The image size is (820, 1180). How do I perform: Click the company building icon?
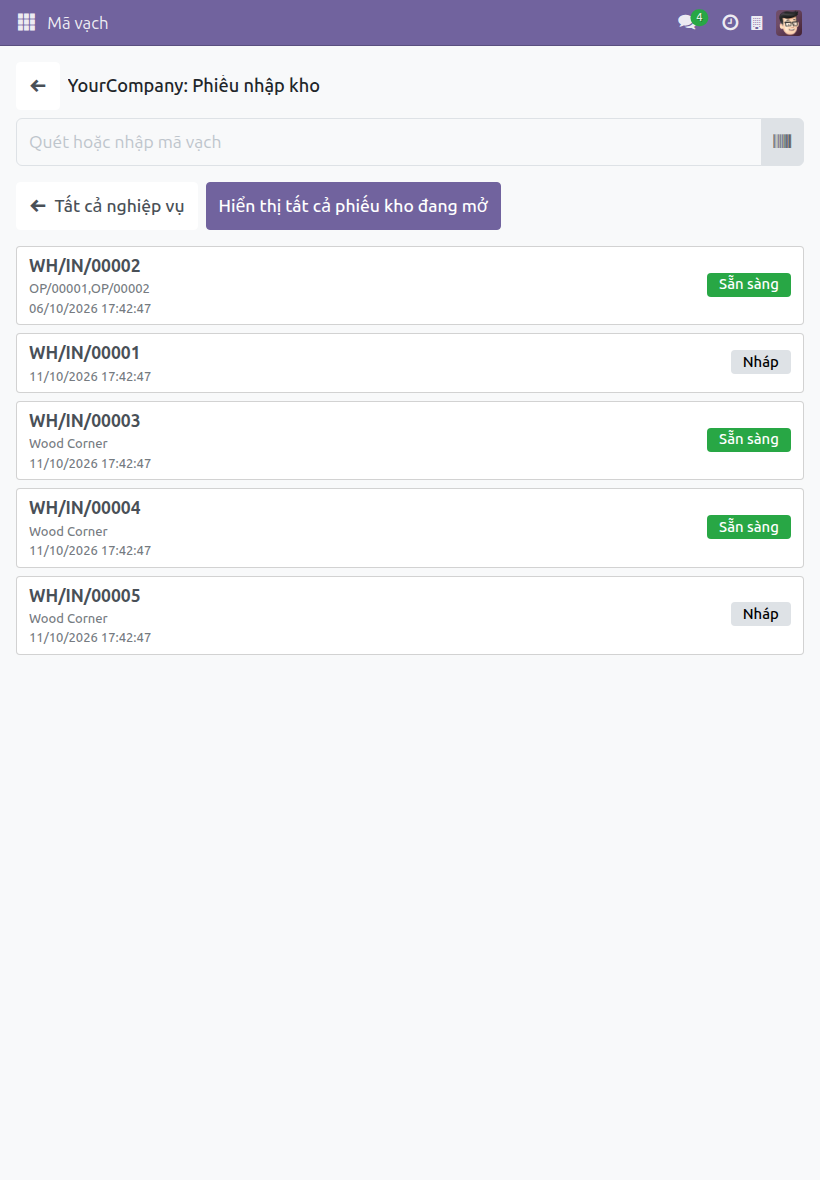tap(757, 23)
